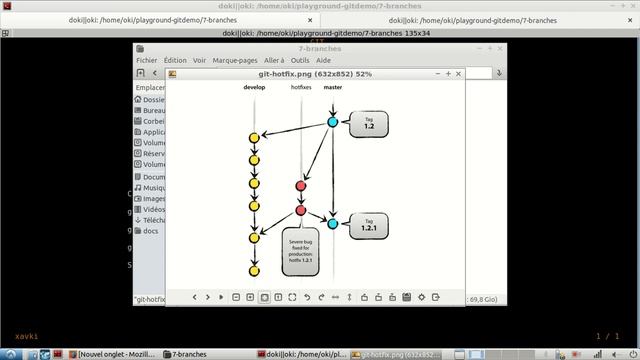Open Fichier menu in file manager

[x=147, y=60]
